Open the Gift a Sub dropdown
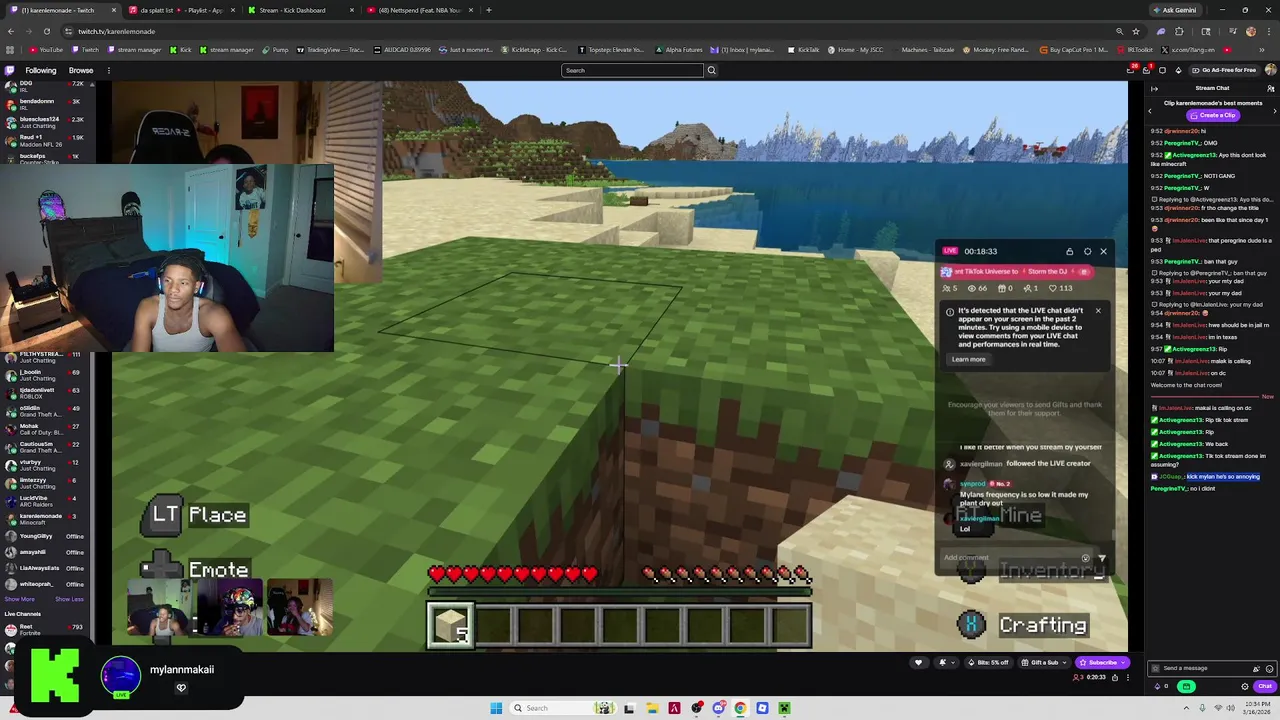The image size is (1280, 720). (1043, 662)
